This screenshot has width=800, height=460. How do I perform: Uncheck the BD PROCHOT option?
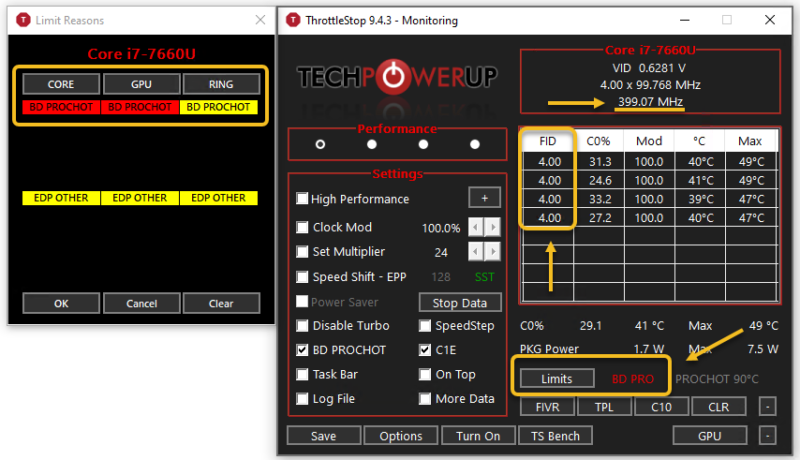(x=303, y=350)
